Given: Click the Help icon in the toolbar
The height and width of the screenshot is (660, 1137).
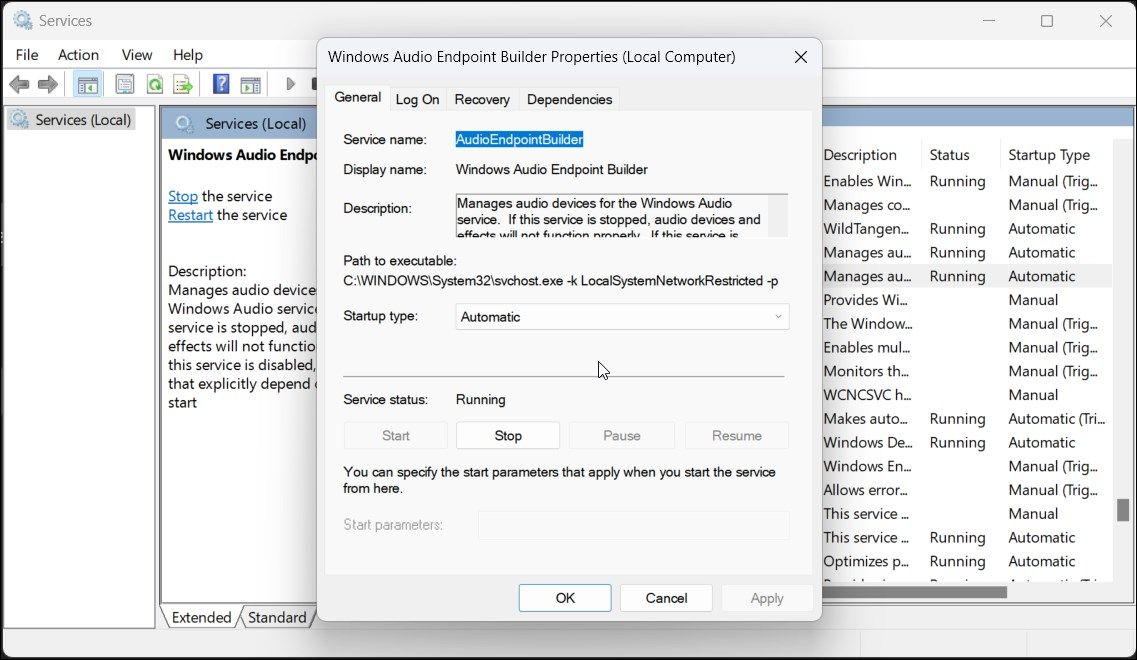Looking at the screenshot, I should pyautogui.click(x=220, y=84).
